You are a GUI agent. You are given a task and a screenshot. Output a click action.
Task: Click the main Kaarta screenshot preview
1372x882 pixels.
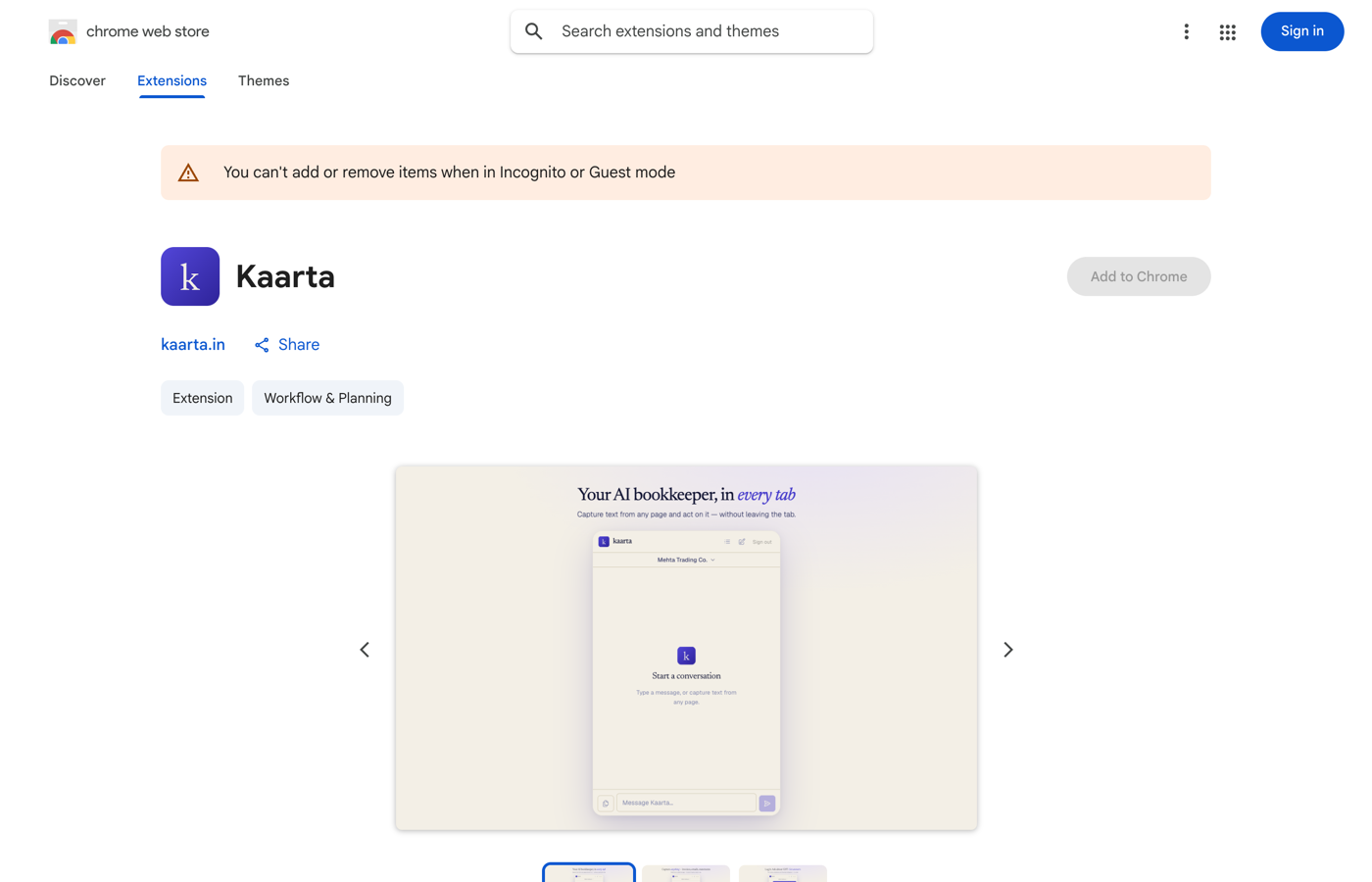point(686,648)
